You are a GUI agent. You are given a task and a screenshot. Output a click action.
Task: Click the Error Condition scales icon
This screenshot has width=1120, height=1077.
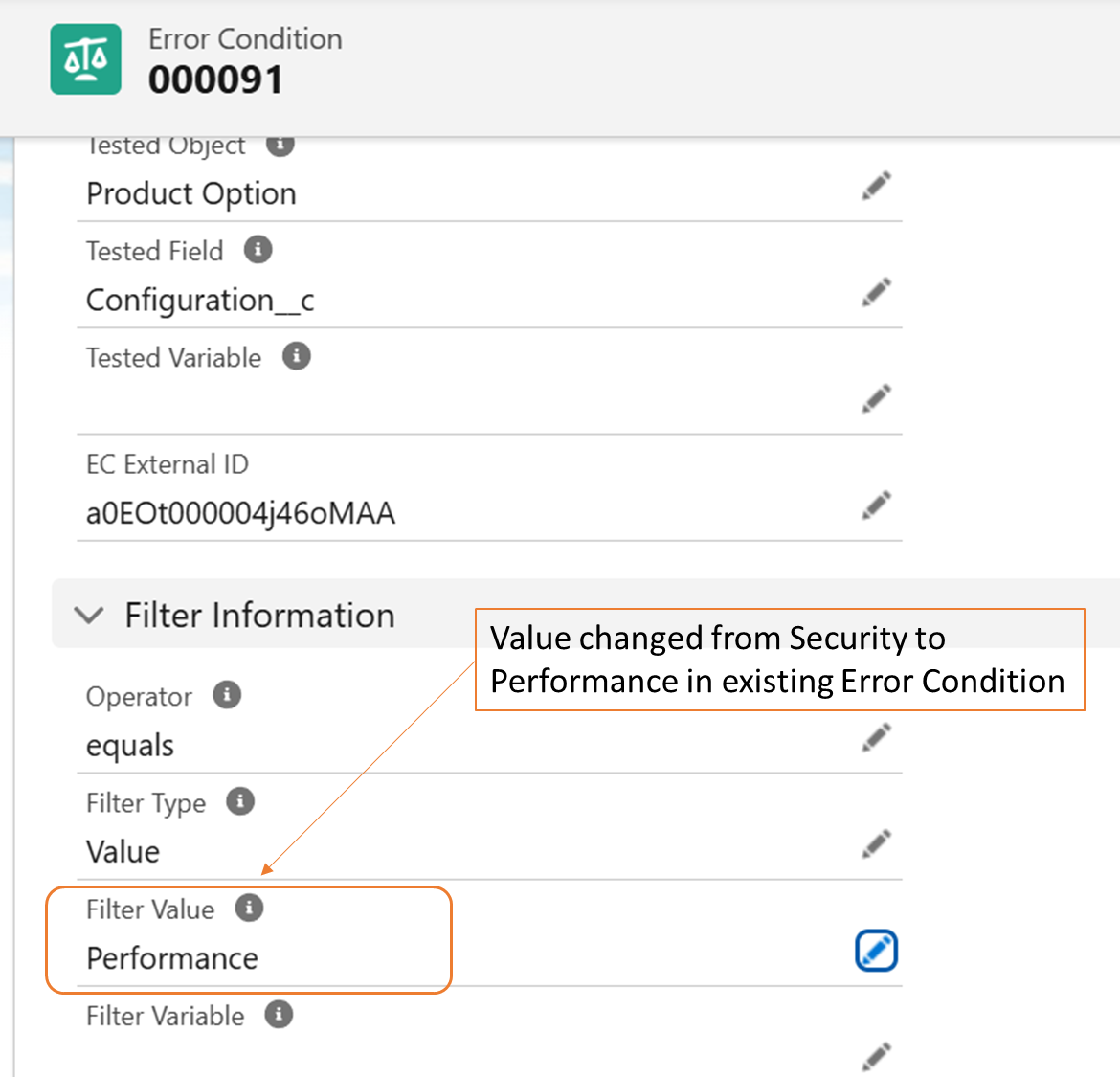[86, 59]
